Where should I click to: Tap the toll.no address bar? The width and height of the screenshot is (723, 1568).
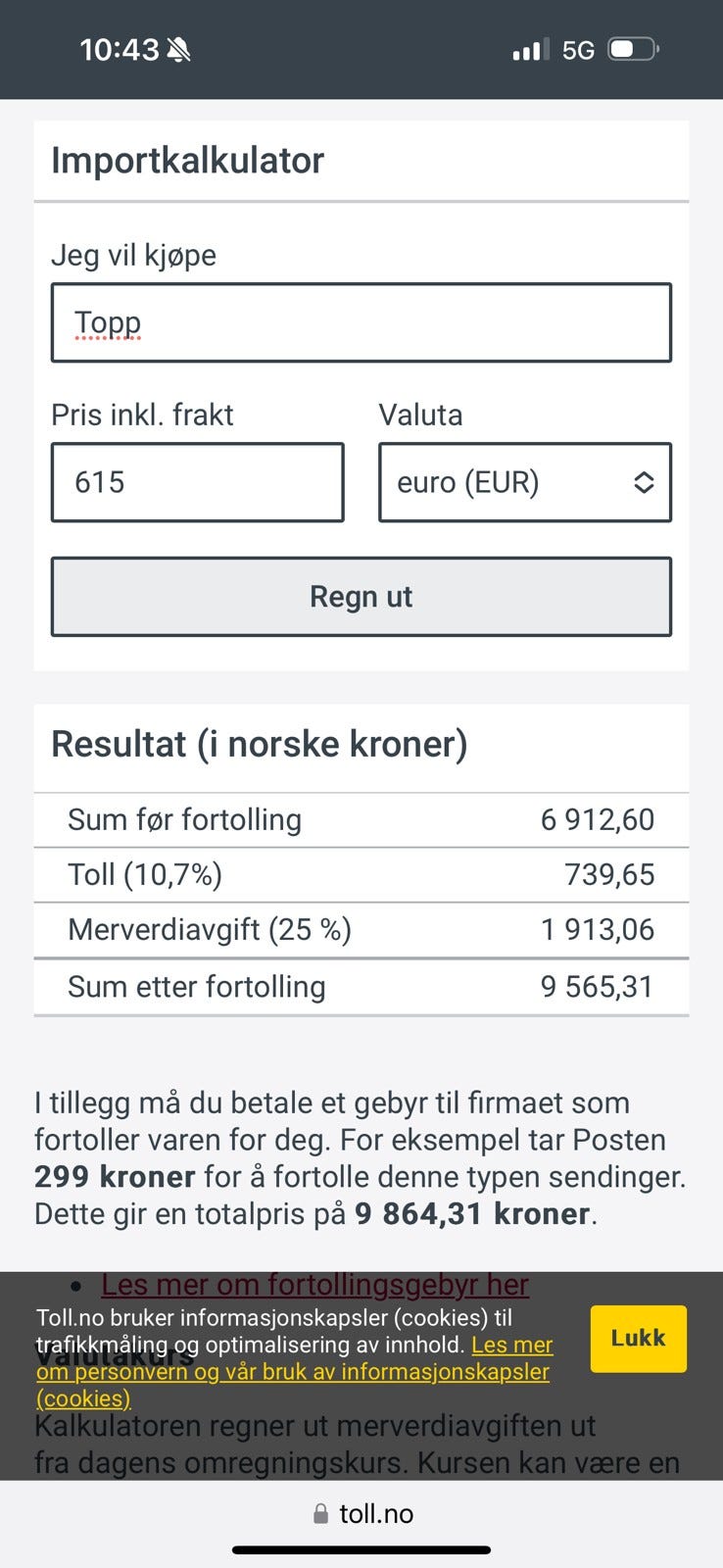click(362, 1514)
